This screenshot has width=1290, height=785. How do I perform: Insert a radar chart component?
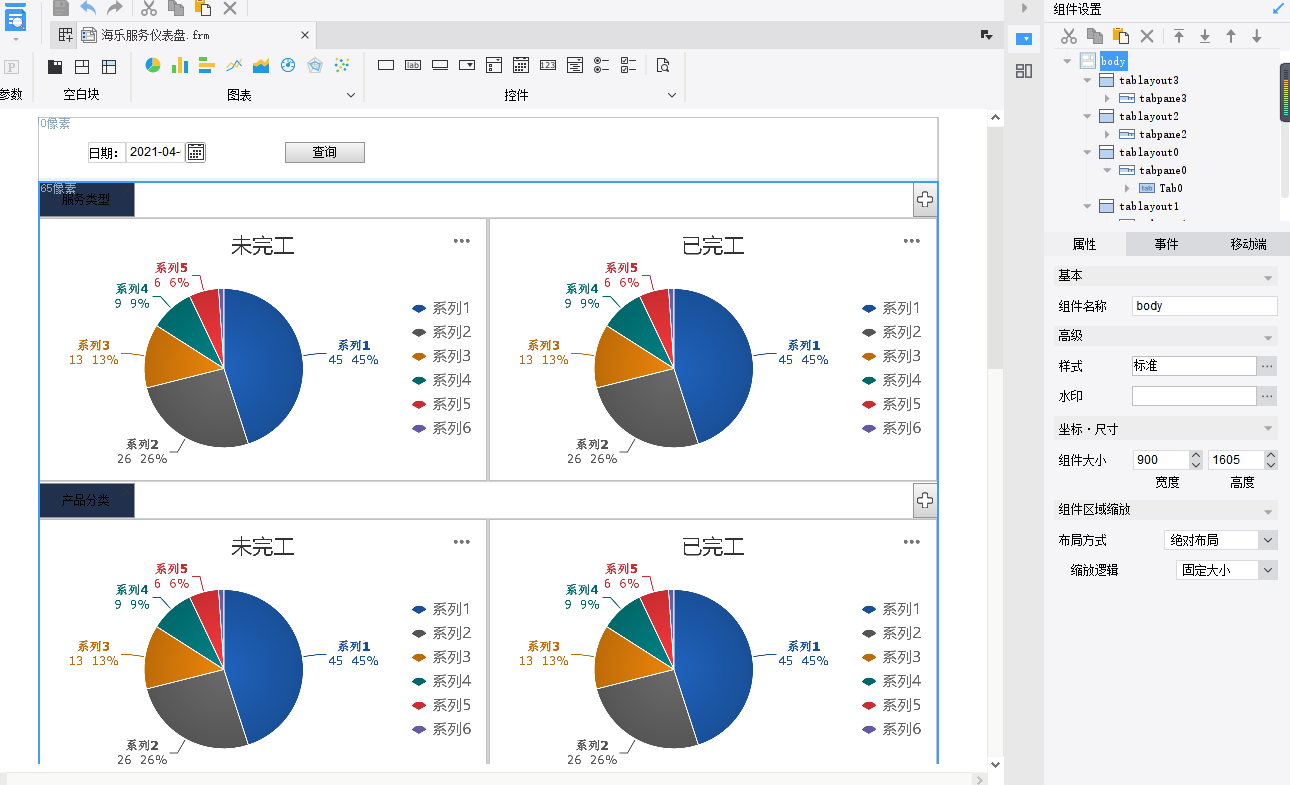point(315,66)
